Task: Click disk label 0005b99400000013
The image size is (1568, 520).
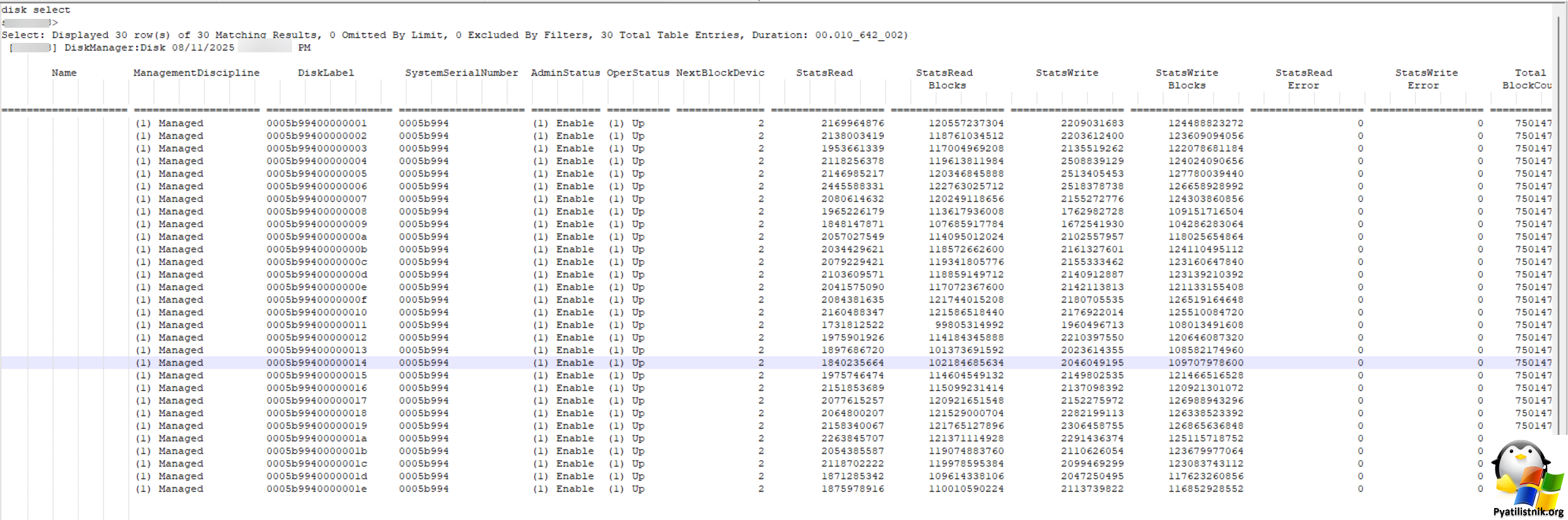Action: click(317, 350)
